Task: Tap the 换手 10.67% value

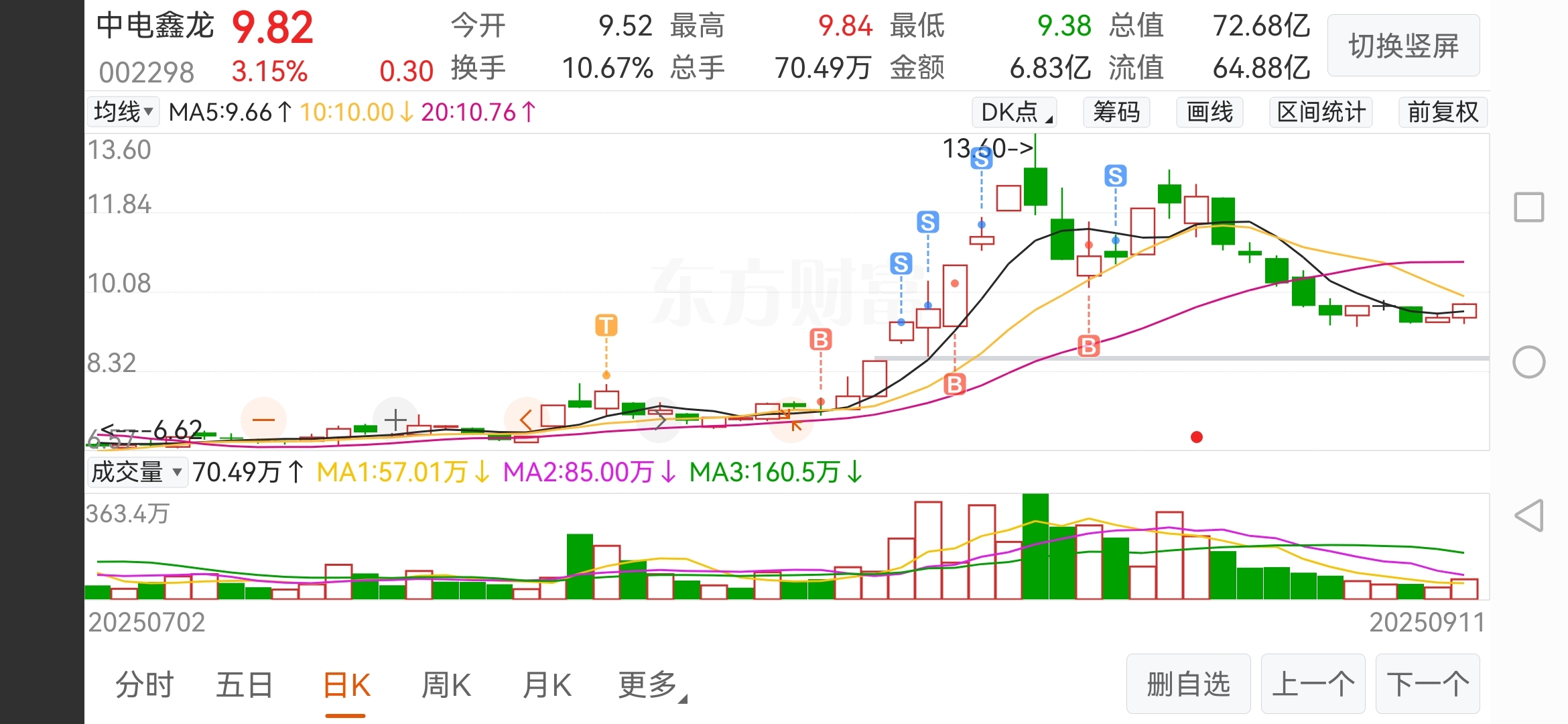Action: [607, 68]
